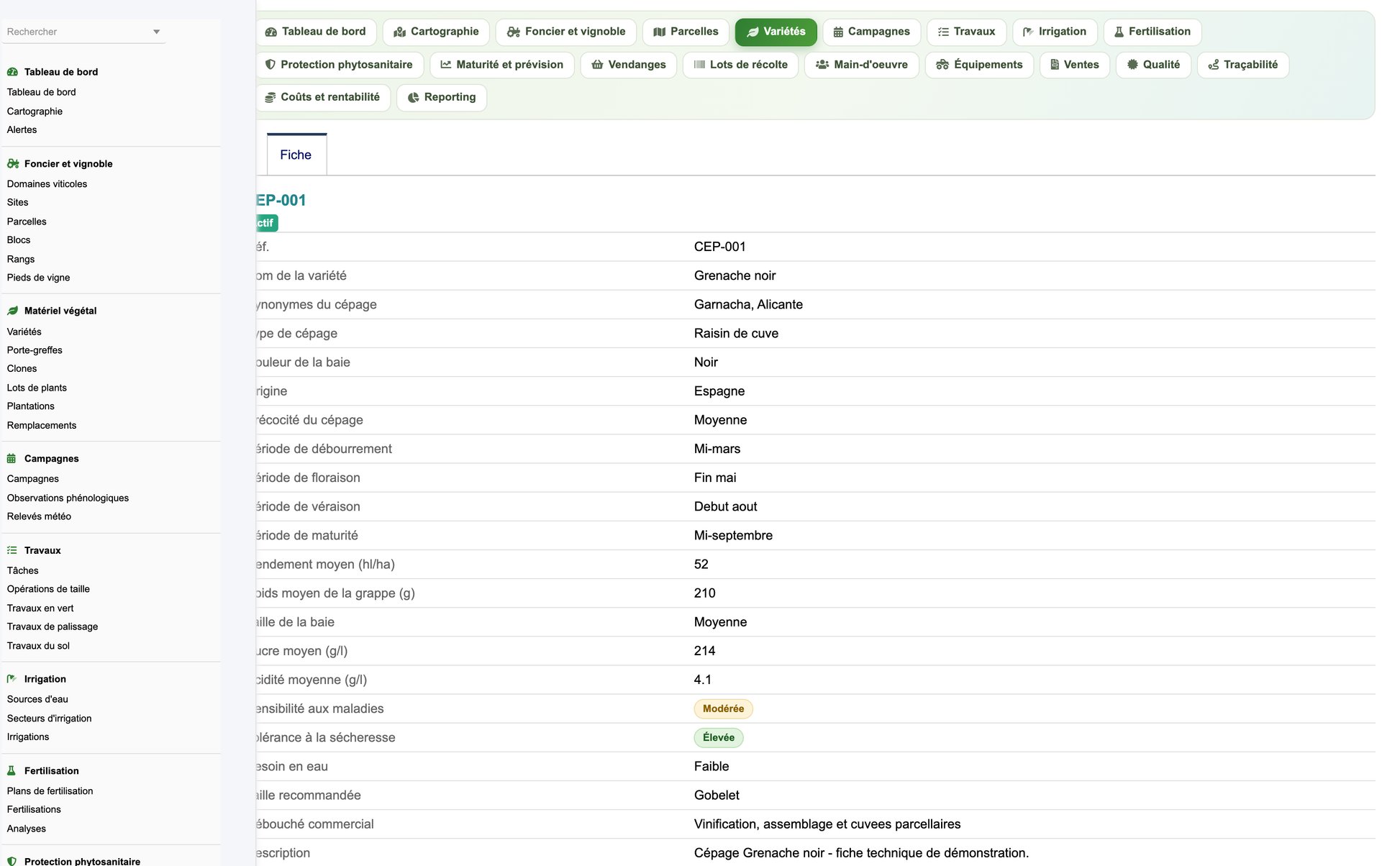Click the Mi-septembre maturity value

[733, 536]
